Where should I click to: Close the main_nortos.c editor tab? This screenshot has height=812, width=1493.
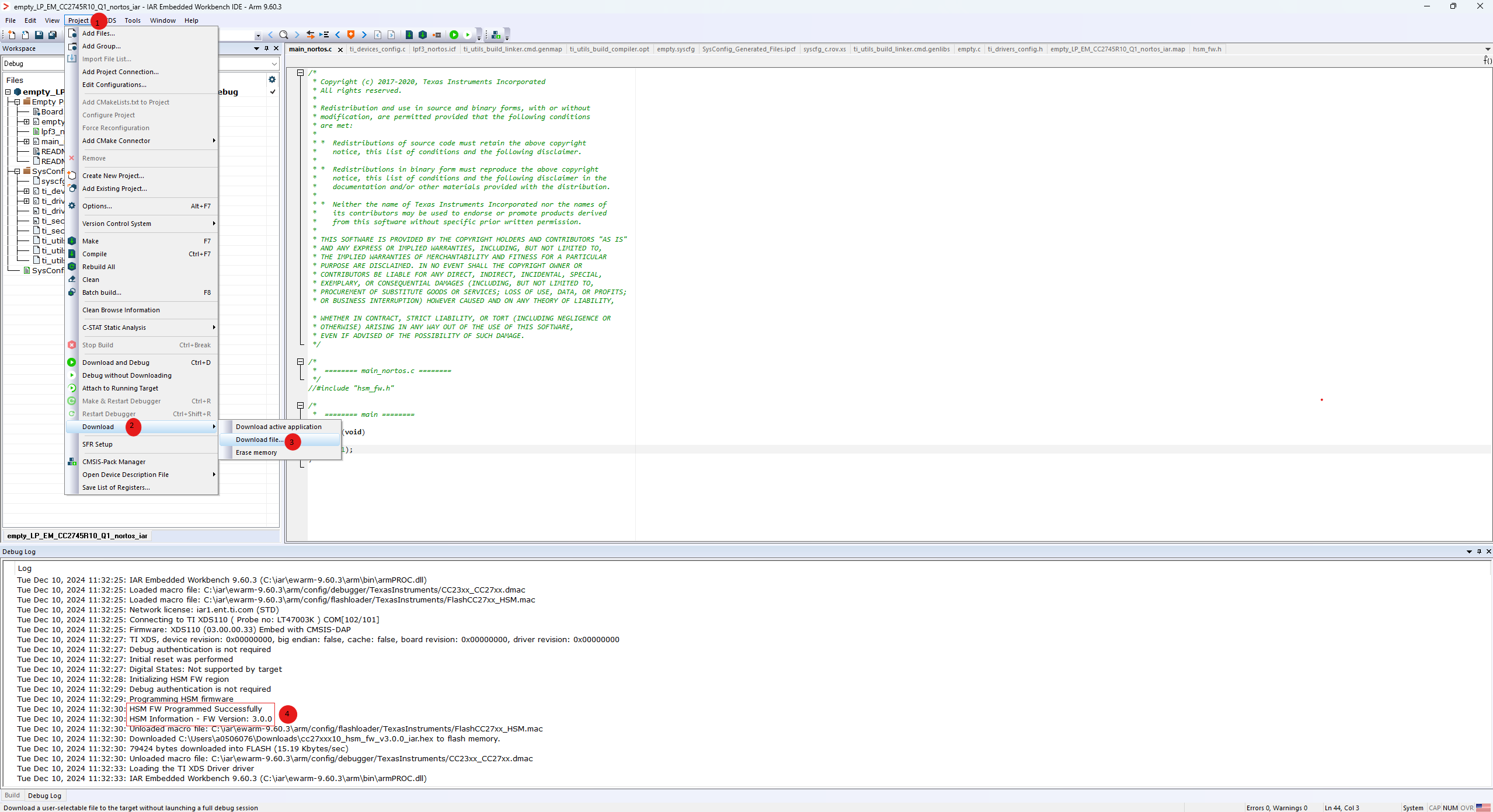(341, 50)
